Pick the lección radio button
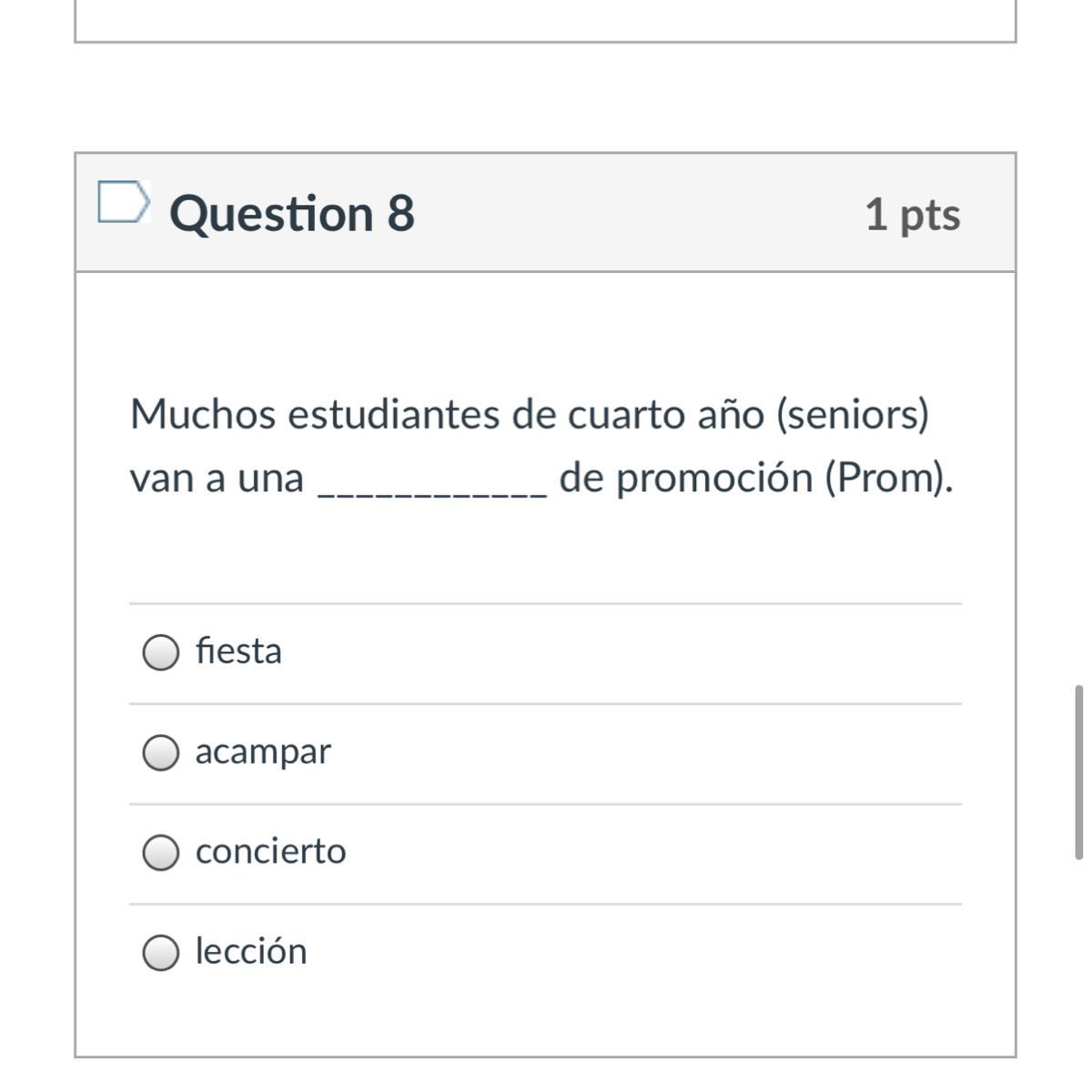The width and height of the screenshot is (1092, 1092). [x=161, y=953]
